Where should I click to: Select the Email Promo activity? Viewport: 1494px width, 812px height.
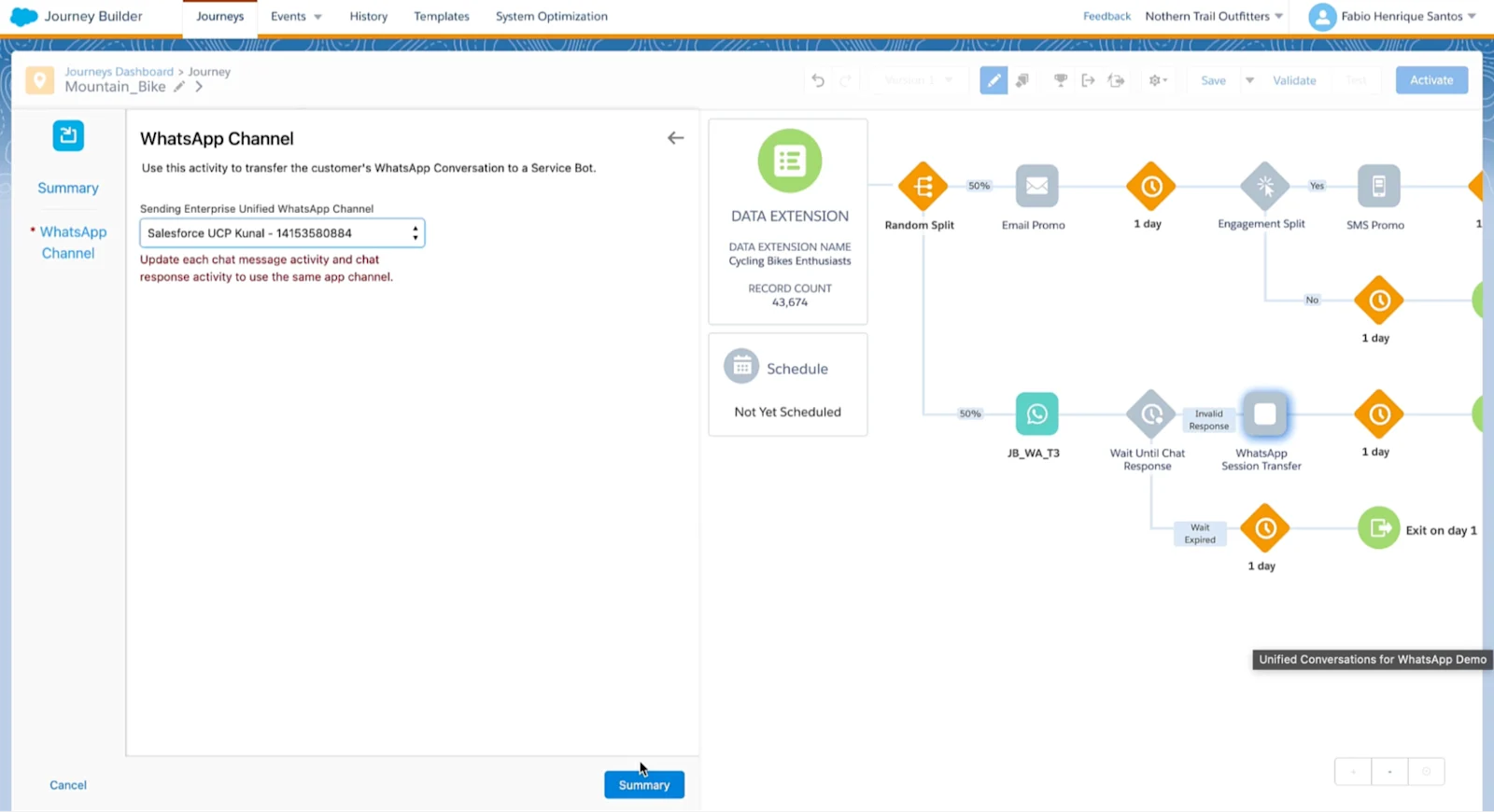[1036, 186]
